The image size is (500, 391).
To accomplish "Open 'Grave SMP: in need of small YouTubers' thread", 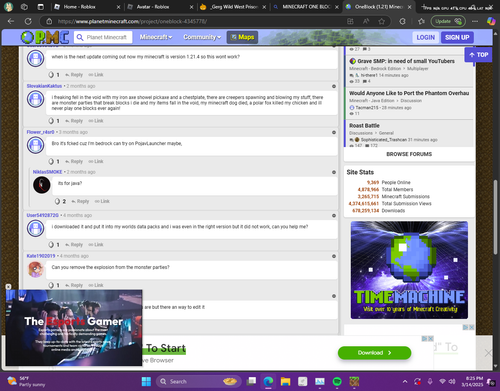I will [x=406, y=61].
